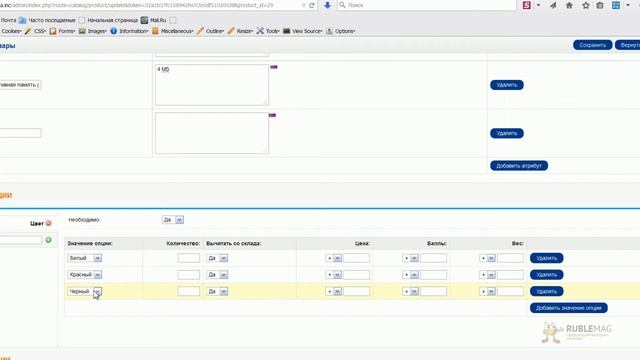Open the Часто посещаемые bookmark
The width and height of the screenshot is (640, 360).
coord(47,20)
